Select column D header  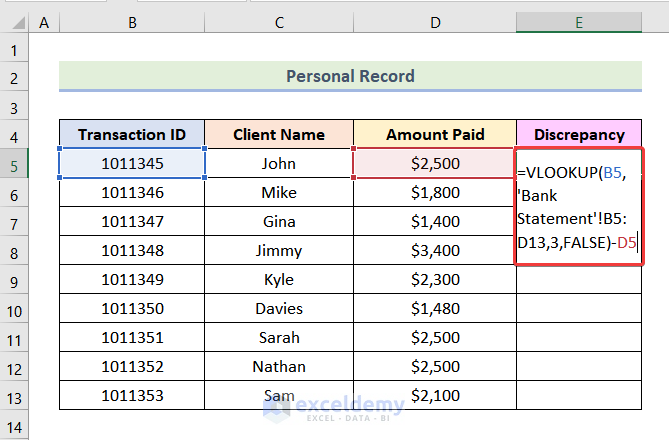tap(435, 22)
